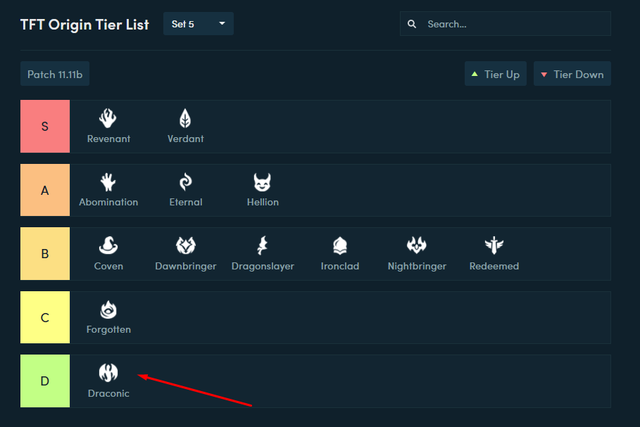Click the Abomination origin icon
The image size is (640, 427).
[x=108, y=182]
